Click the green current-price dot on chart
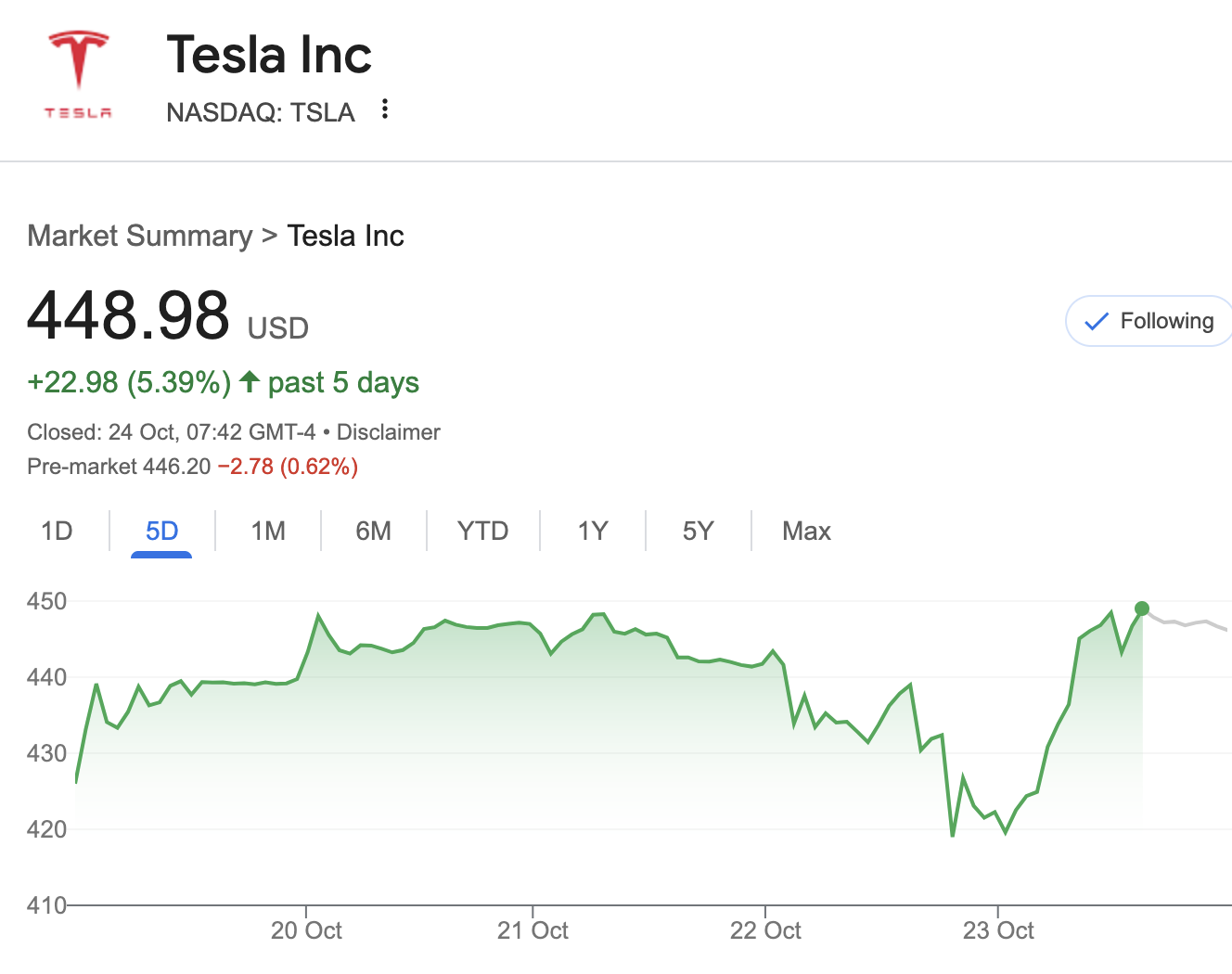The height and width of the screenshot is (974, 1232). pyautogui.click(x=1142, y=609)
